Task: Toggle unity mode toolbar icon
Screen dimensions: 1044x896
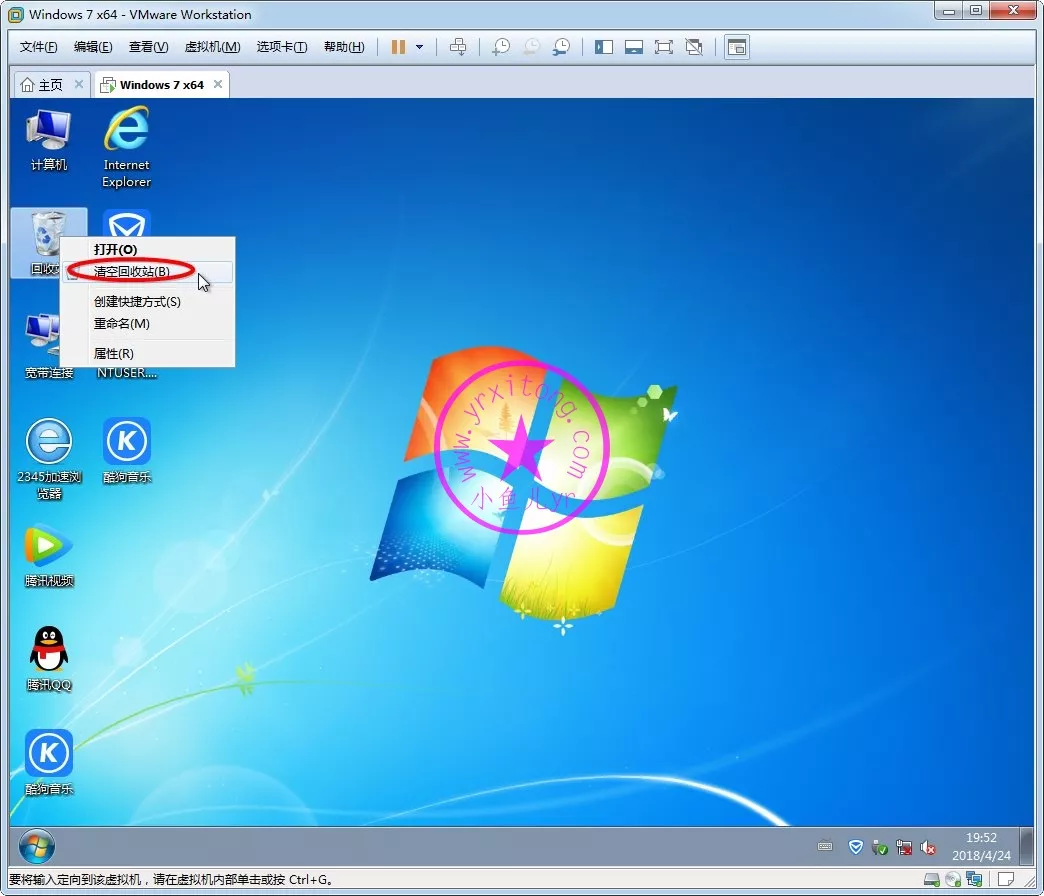Action: coord(694,47)
